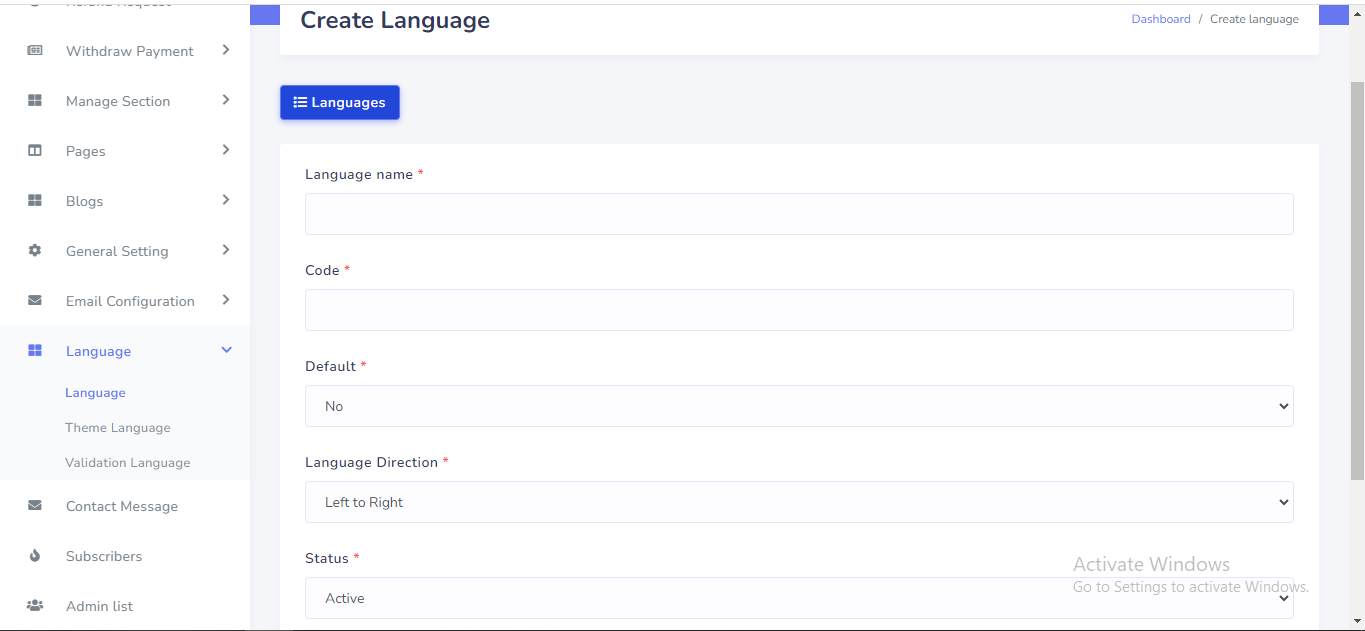Go to Dashboard via breadcrumb link
The width and height of the screenshot is (1365, 631).
[1160, 19]
